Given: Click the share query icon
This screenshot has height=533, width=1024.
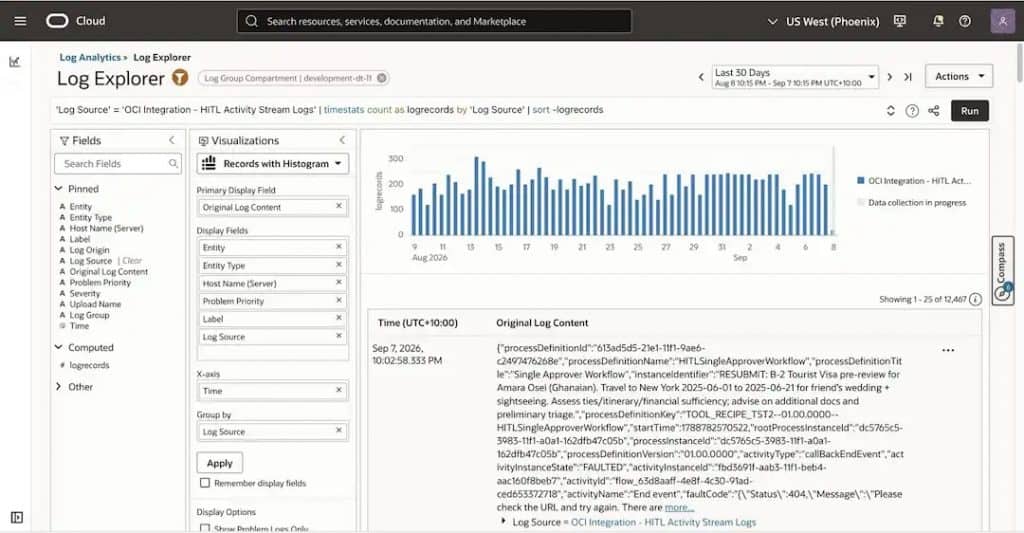Looking at the screenshot, I should pos(934,111).
